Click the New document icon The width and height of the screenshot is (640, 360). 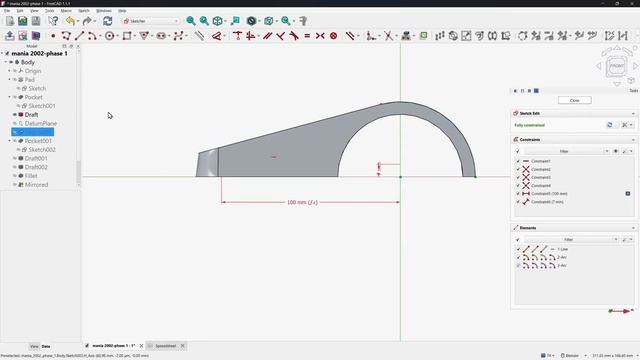10,21
